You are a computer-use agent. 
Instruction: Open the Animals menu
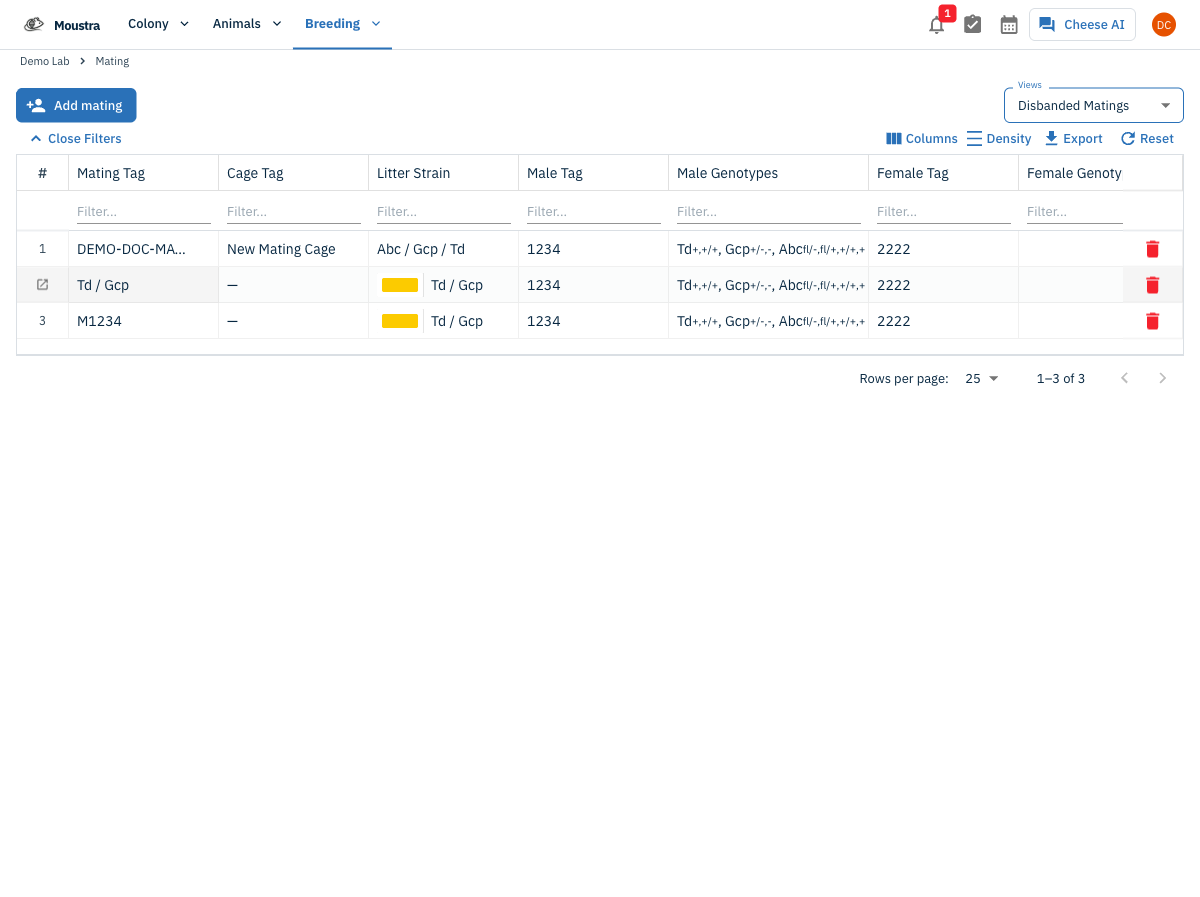coord(247,24)
